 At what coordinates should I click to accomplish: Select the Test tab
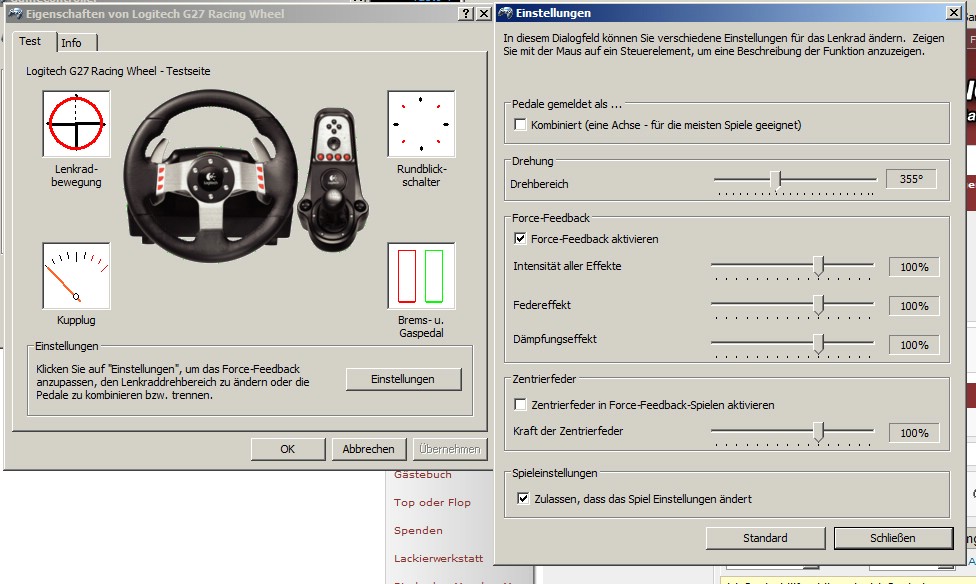pos(30,42)
